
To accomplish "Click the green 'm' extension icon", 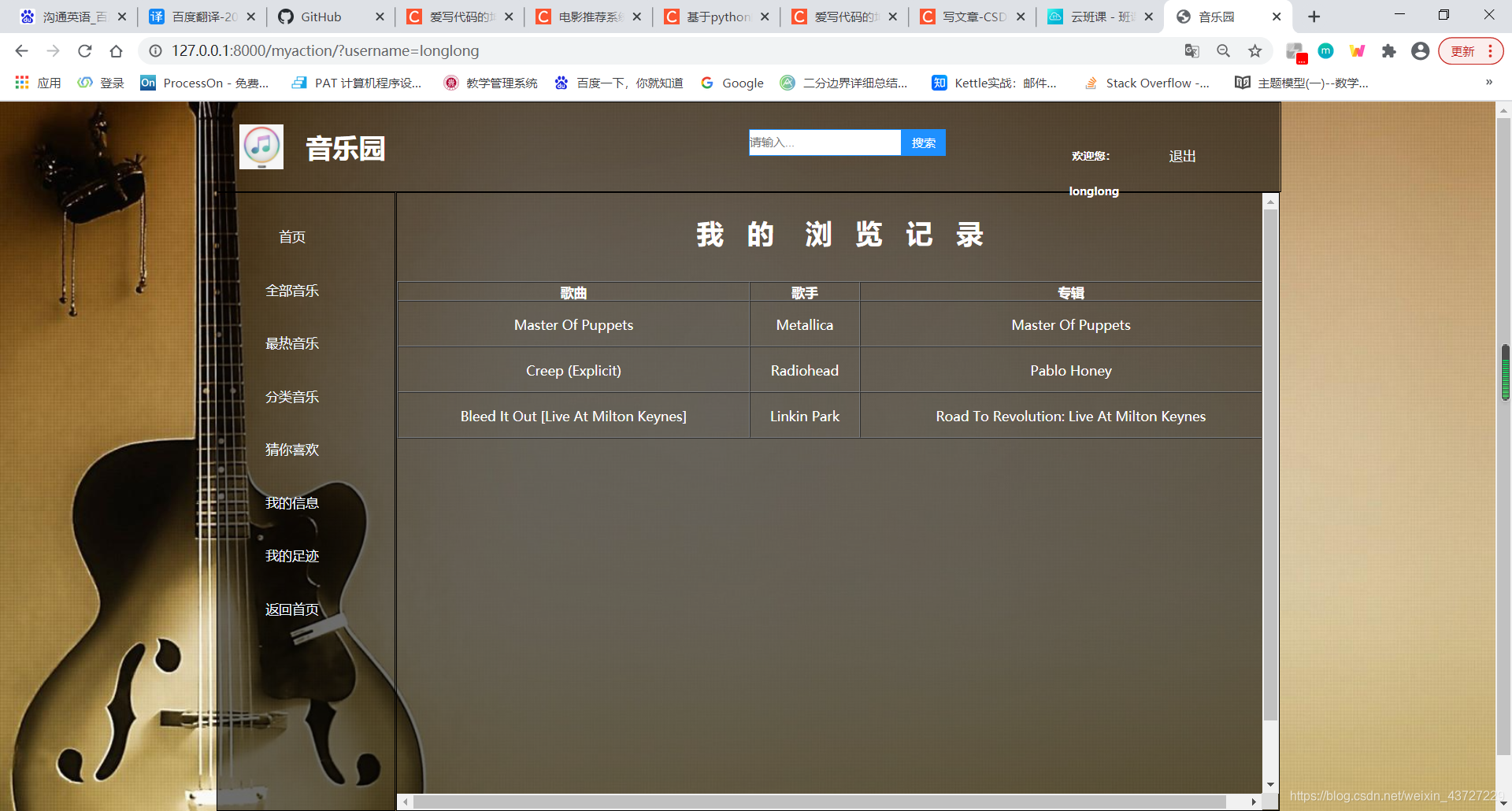I will coord(1325,51).
